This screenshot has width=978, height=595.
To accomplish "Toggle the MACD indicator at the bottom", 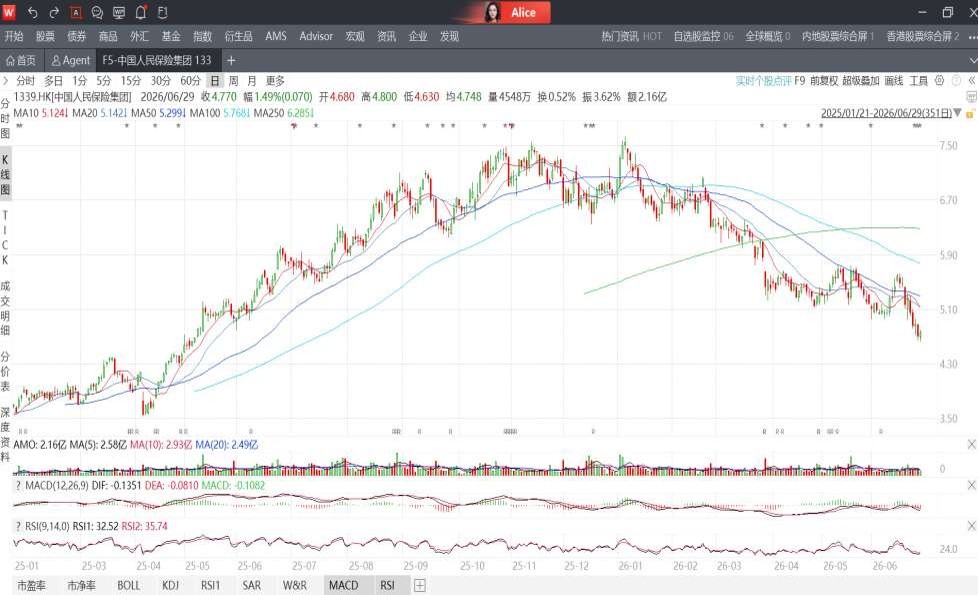I will 344,585.
